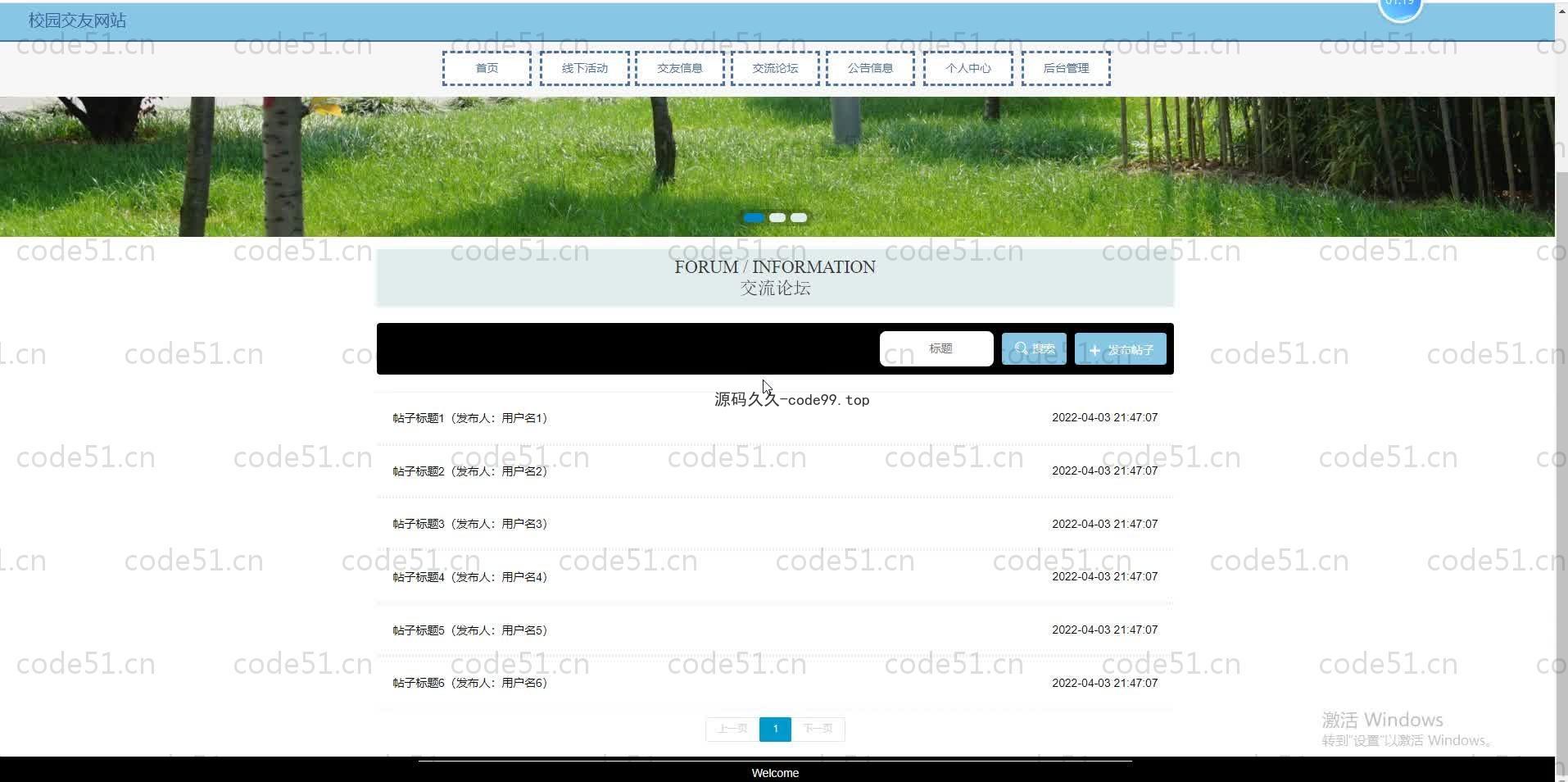
Task: Open post 帖子标题3 by 用户名3
Action: [x=470, y=524]
